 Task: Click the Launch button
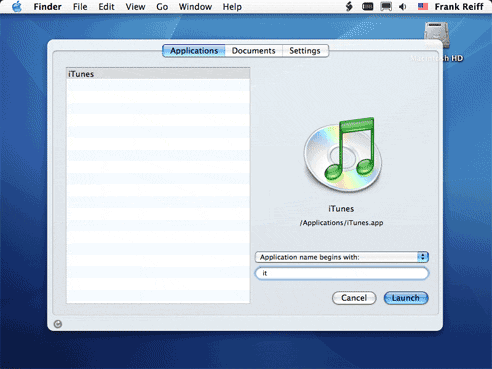point(406,298)
